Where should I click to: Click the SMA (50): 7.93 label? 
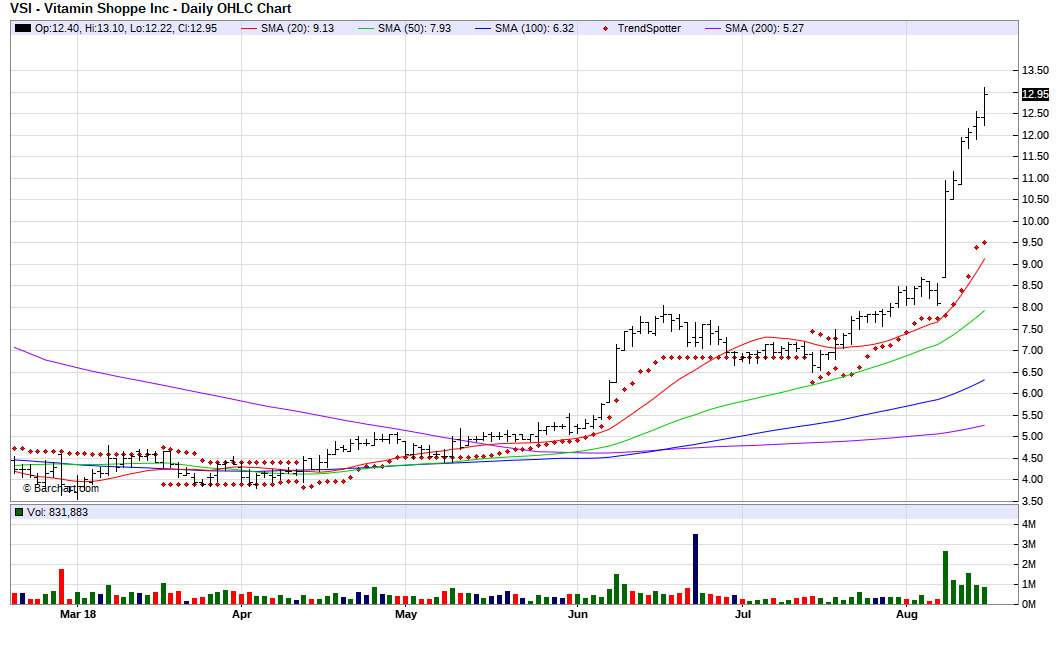tap(414, 28)
